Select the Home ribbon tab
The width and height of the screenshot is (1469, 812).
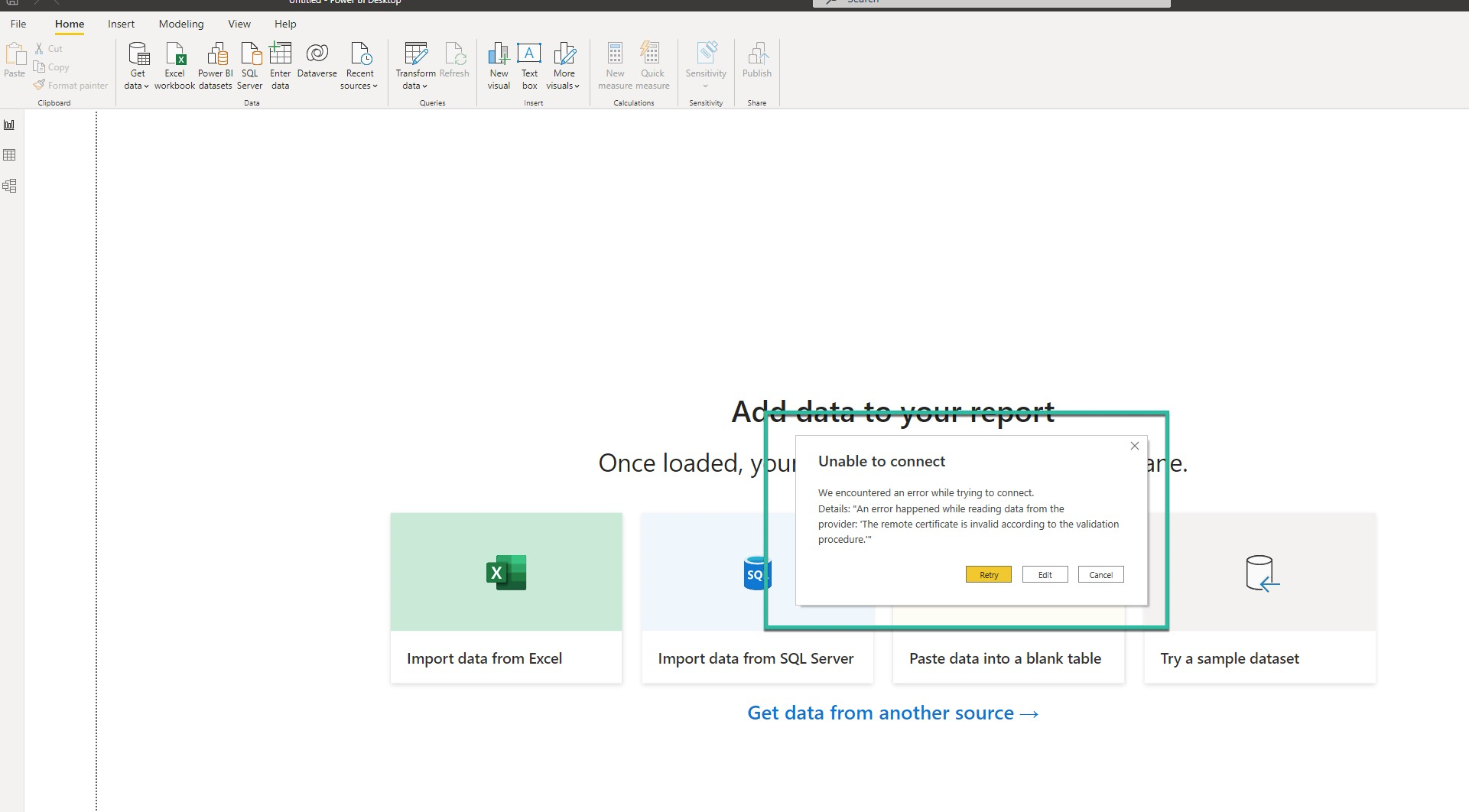(70, 24)
